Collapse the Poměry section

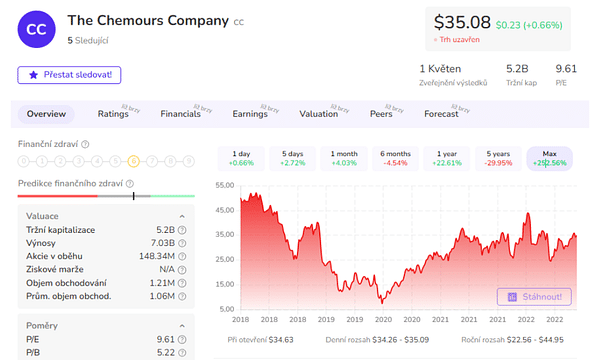(182, 326)
